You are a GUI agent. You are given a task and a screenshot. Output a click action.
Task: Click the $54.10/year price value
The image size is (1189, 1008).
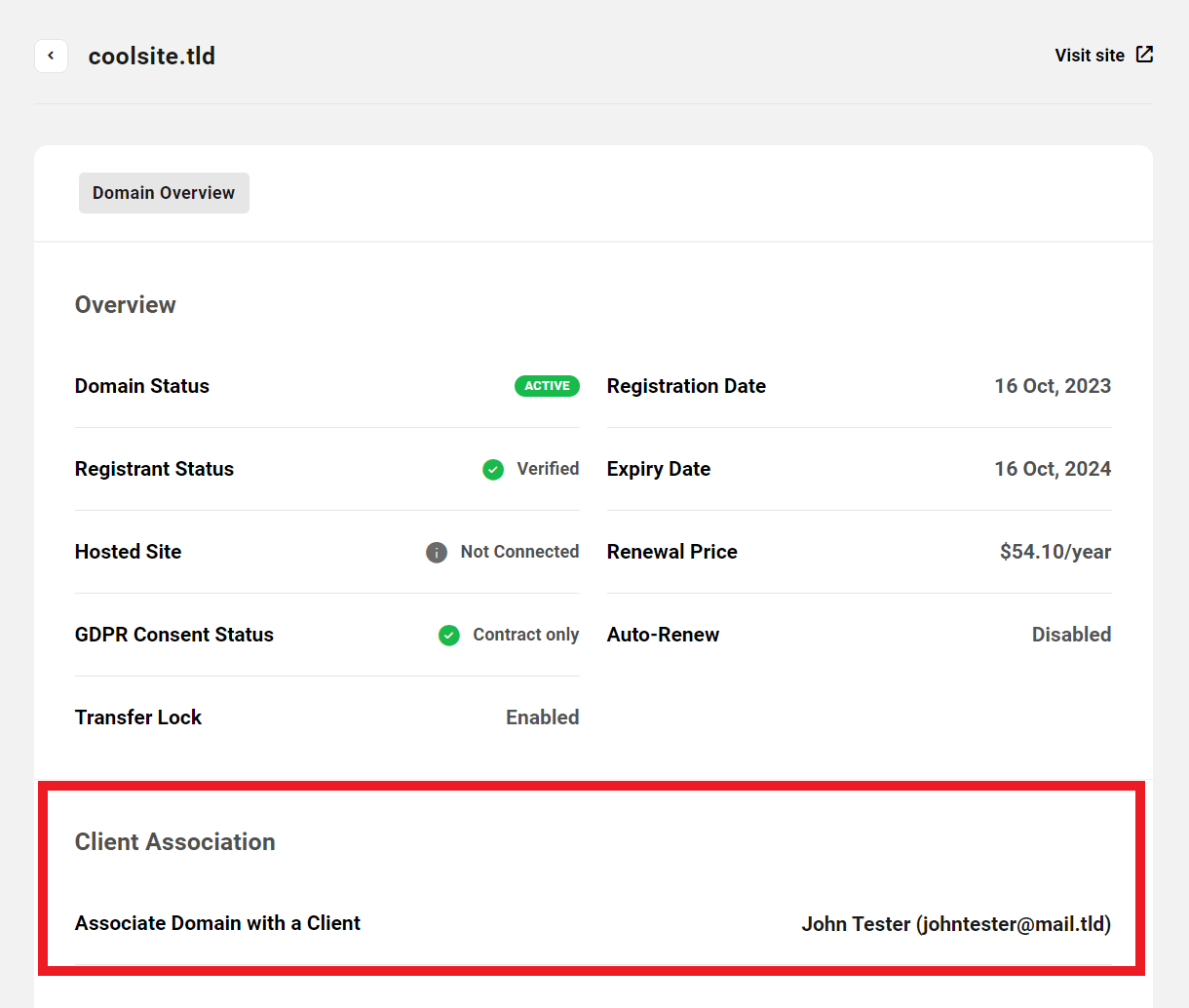1055,552
